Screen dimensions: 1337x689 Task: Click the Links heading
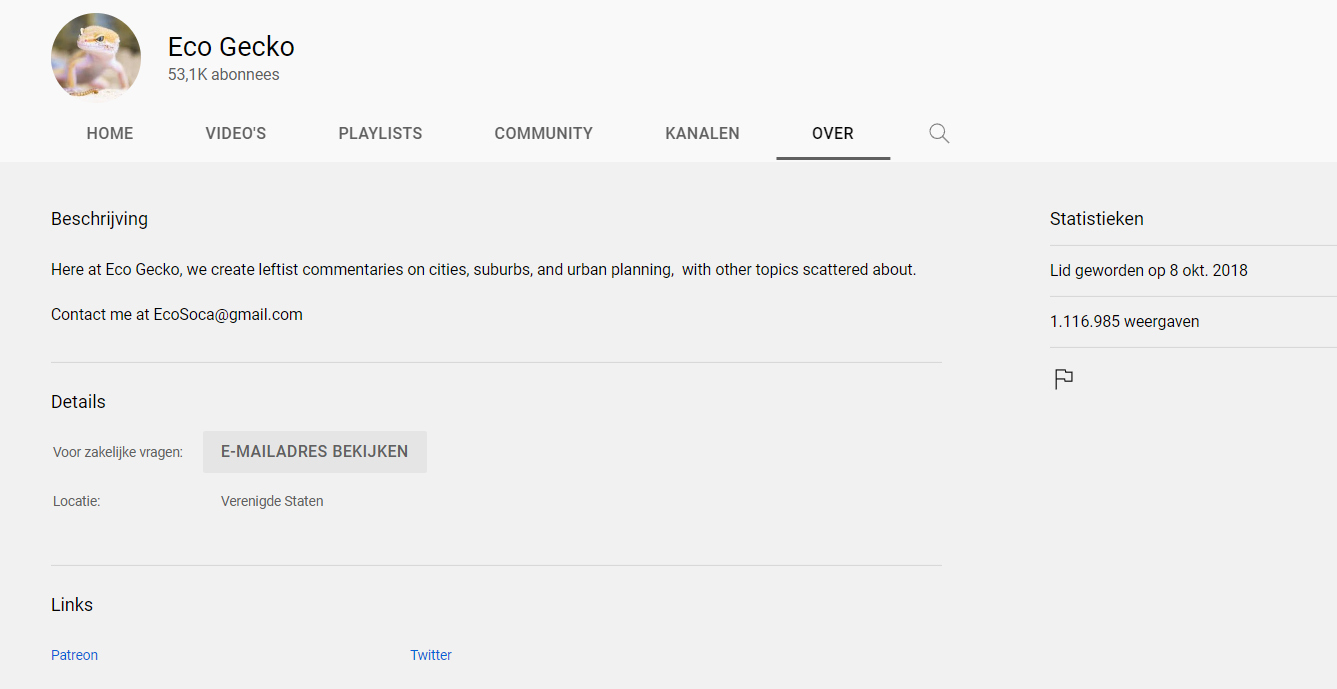click(72, 605)
